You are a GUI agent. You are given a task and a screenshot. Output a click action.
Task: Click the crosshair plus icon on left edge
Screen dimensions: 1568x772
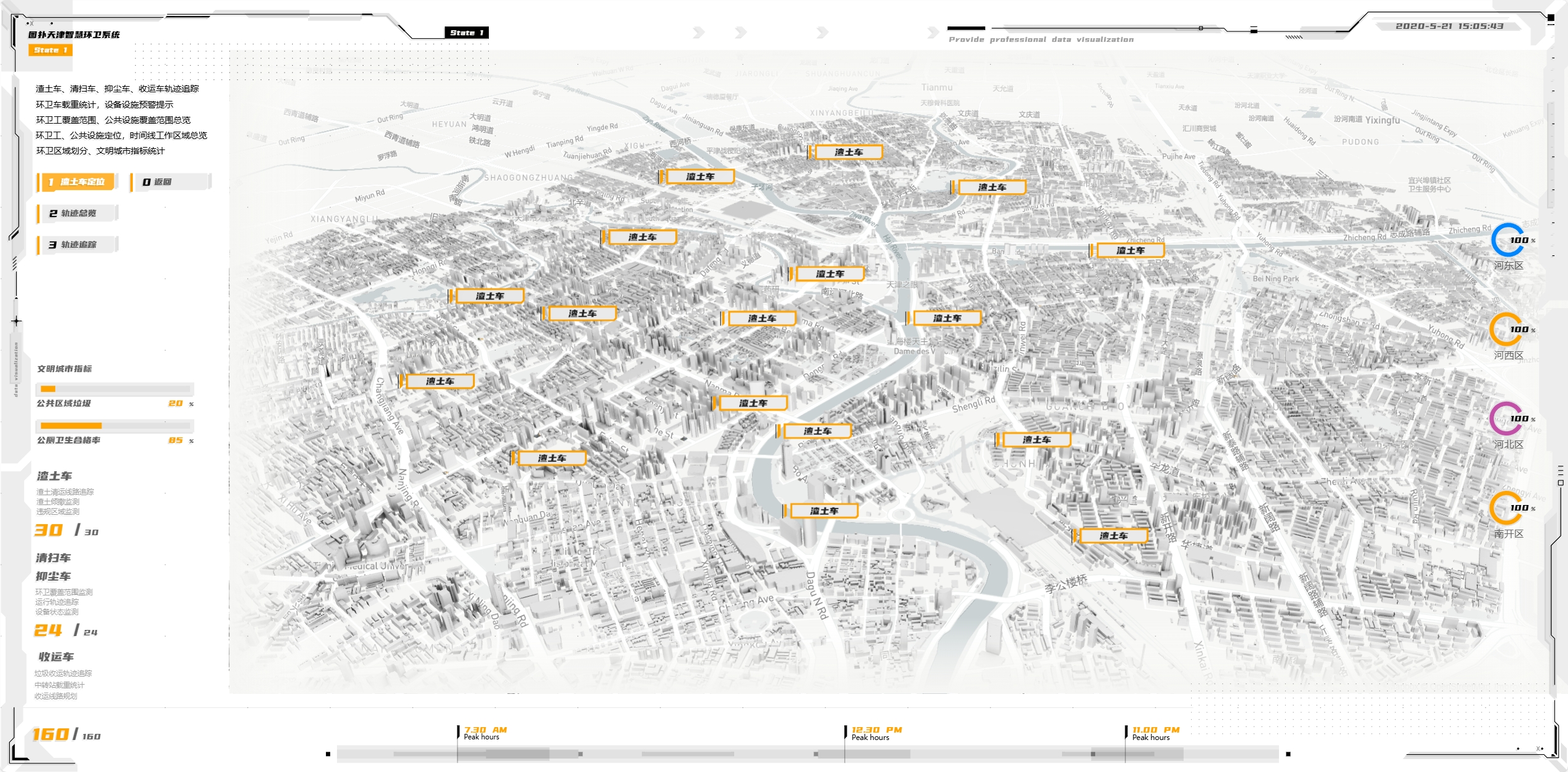17,321
